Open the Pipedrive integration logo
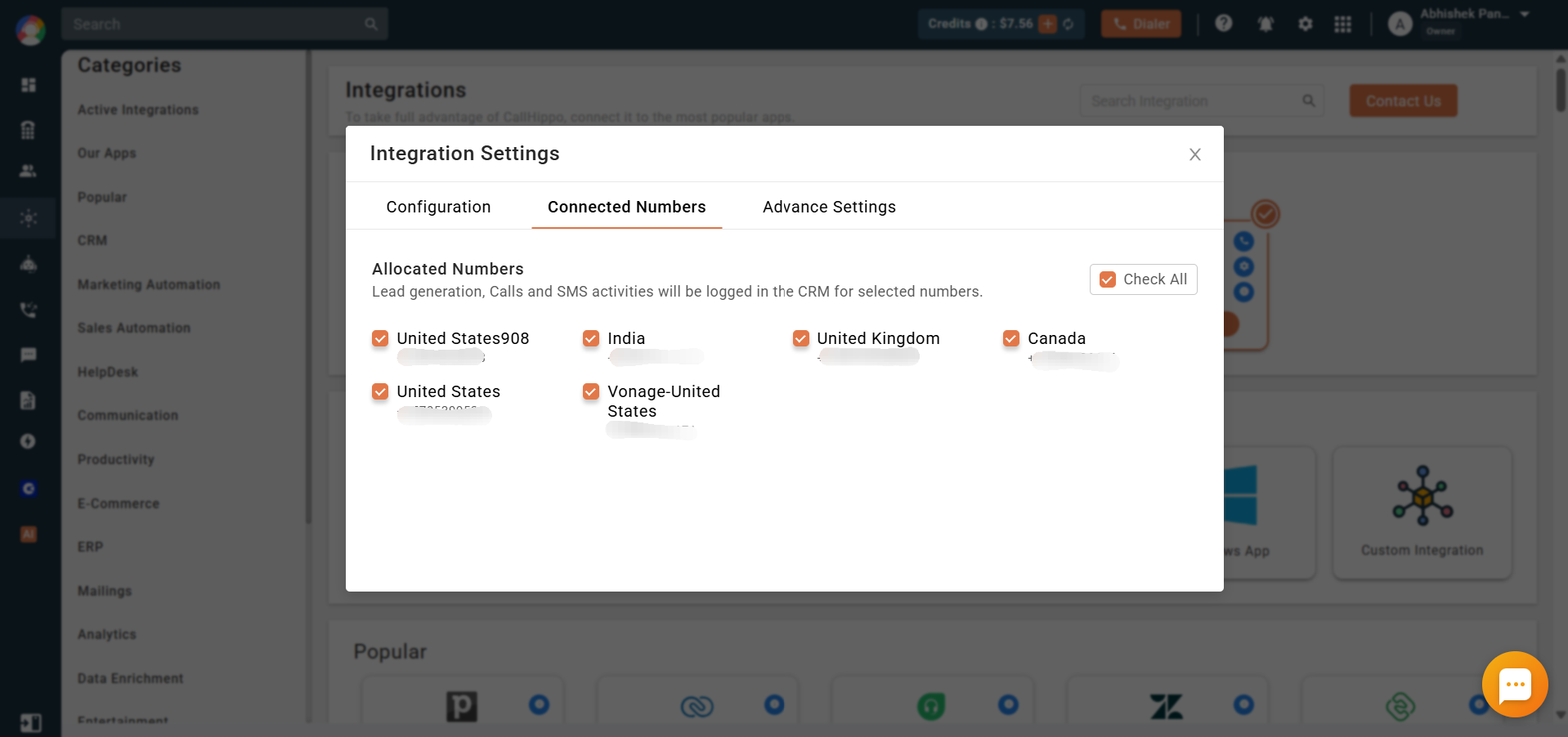The width and height of the screenshot is (1568, 737). tap(462, 706)
